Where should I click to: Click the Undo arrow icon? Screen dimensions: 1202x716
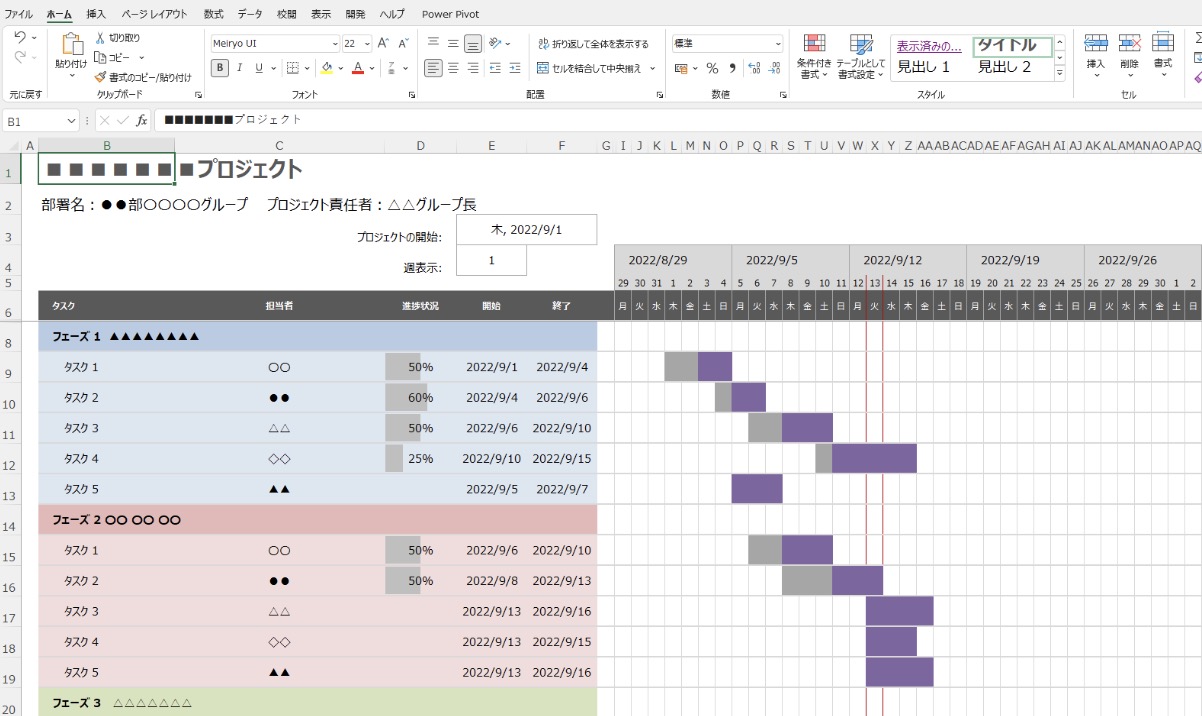[x=19, y=37]
